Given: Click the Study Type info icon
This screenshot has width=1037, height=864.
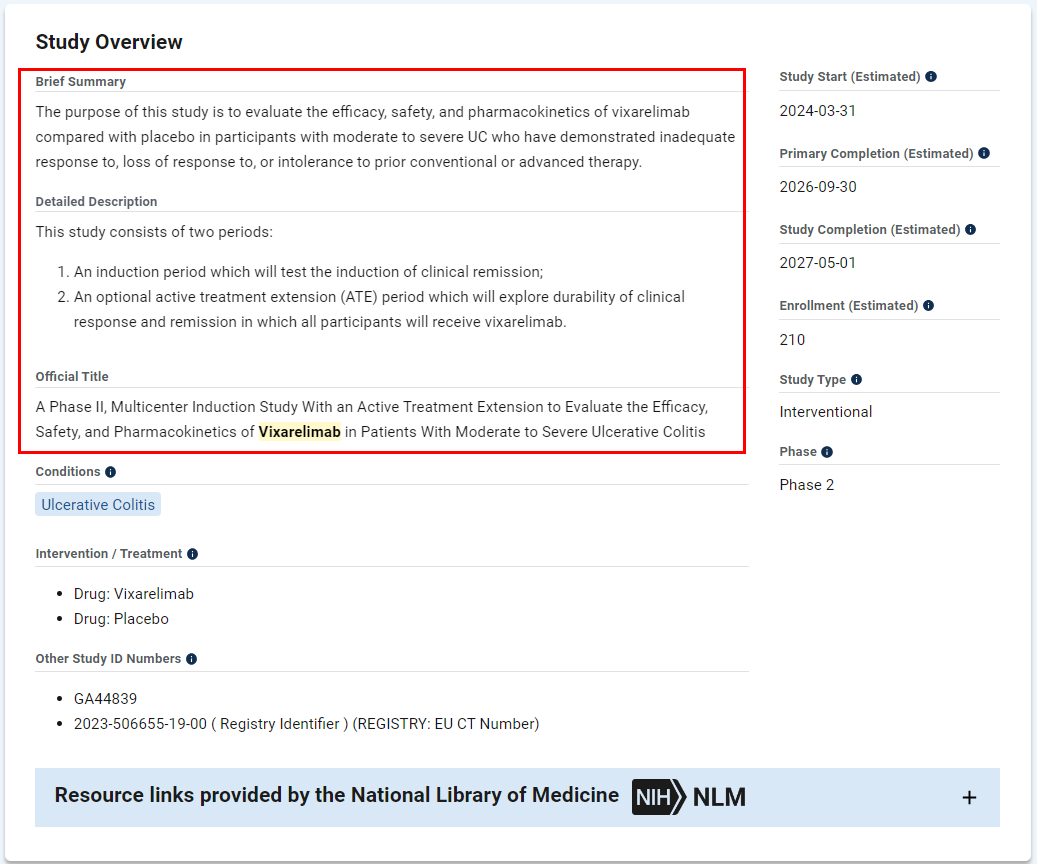Looking at the screenshot, I should coord(856,380).
